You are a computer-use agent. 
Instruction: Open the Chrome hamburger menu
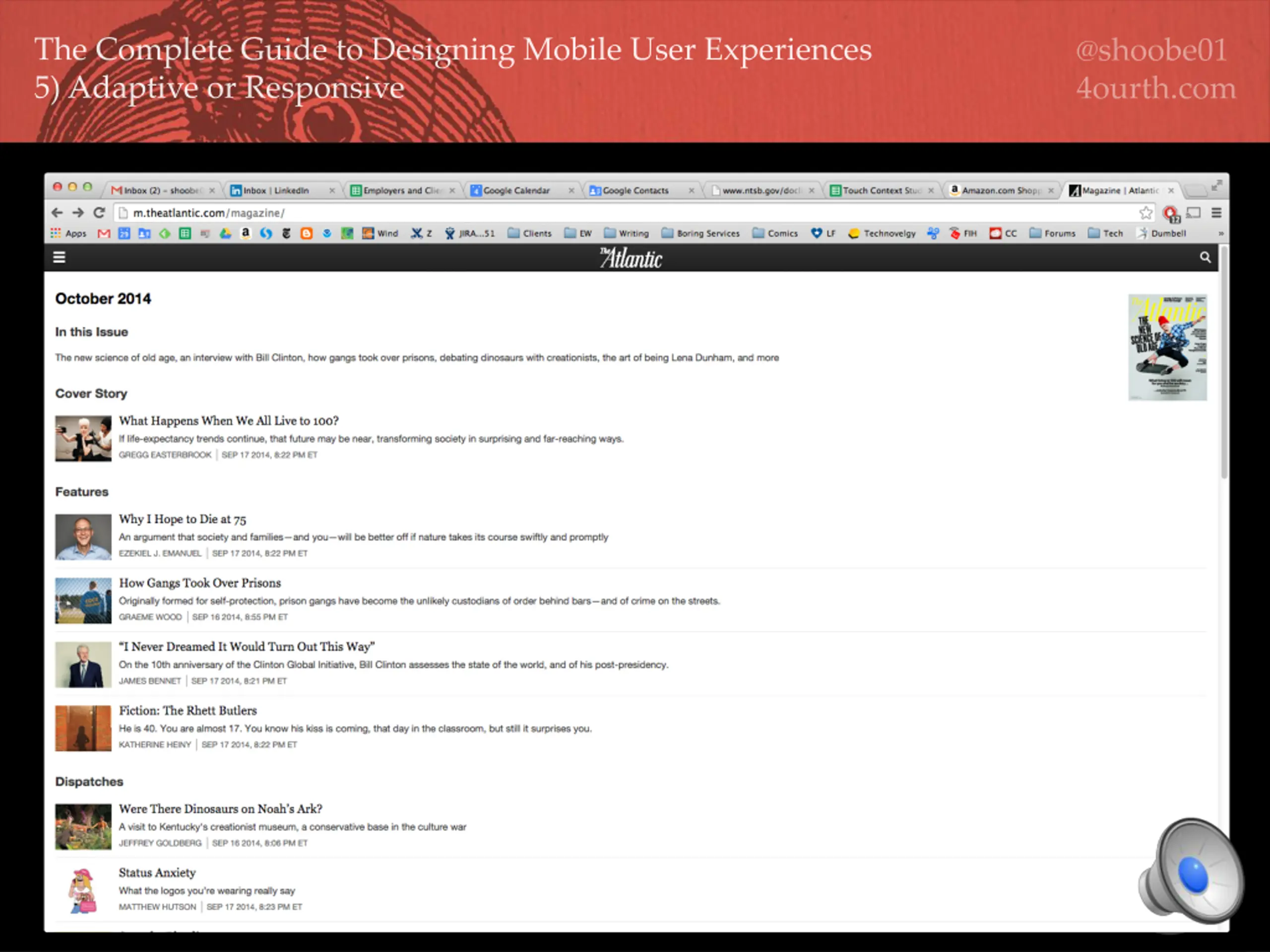click(1216, 213)
